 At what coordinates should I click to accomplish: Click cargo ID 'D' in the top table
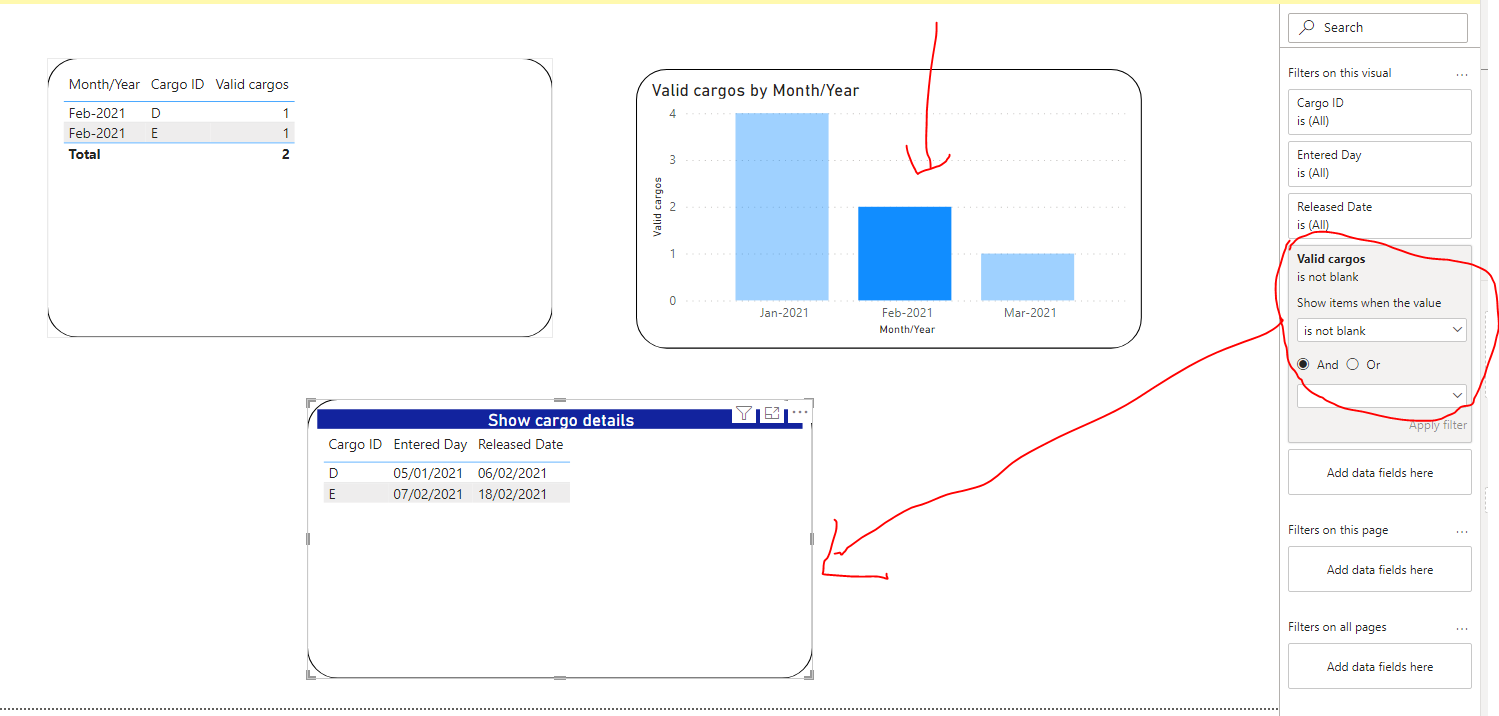pyautogui.click(x=155, y=113)
